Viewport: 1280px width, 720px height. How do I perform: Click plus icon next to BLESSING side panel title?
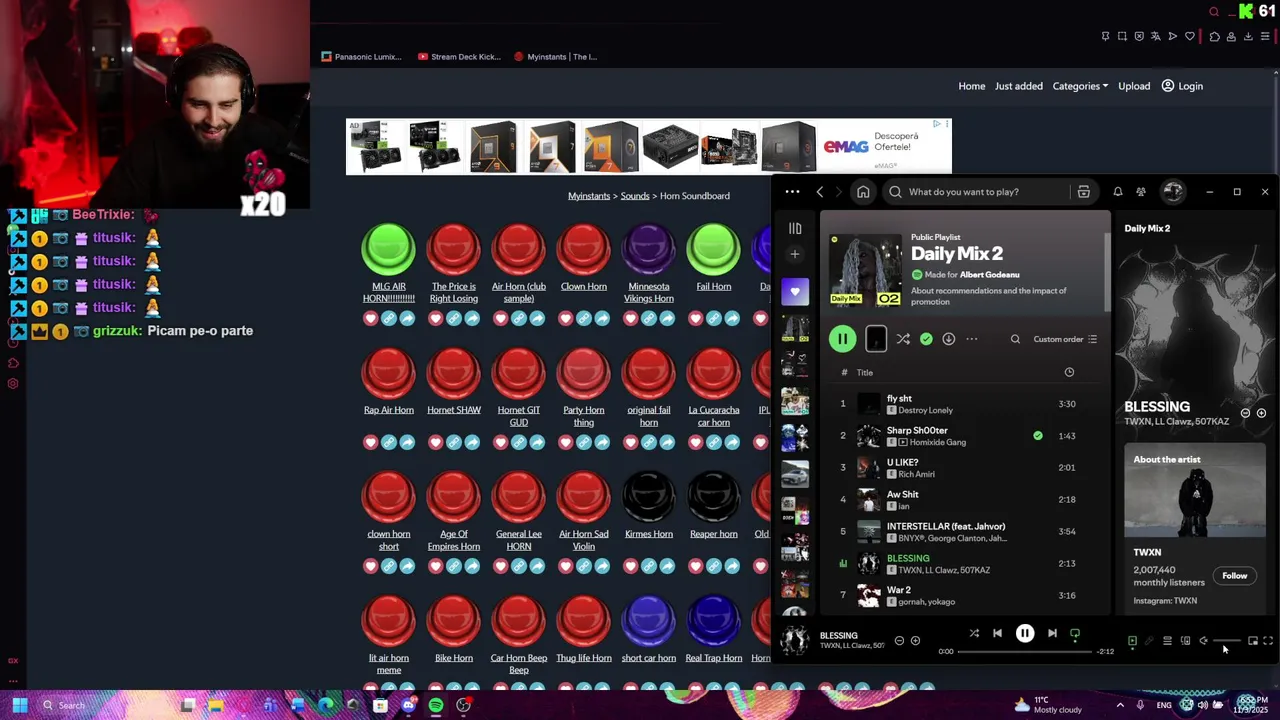(1261, 413)
